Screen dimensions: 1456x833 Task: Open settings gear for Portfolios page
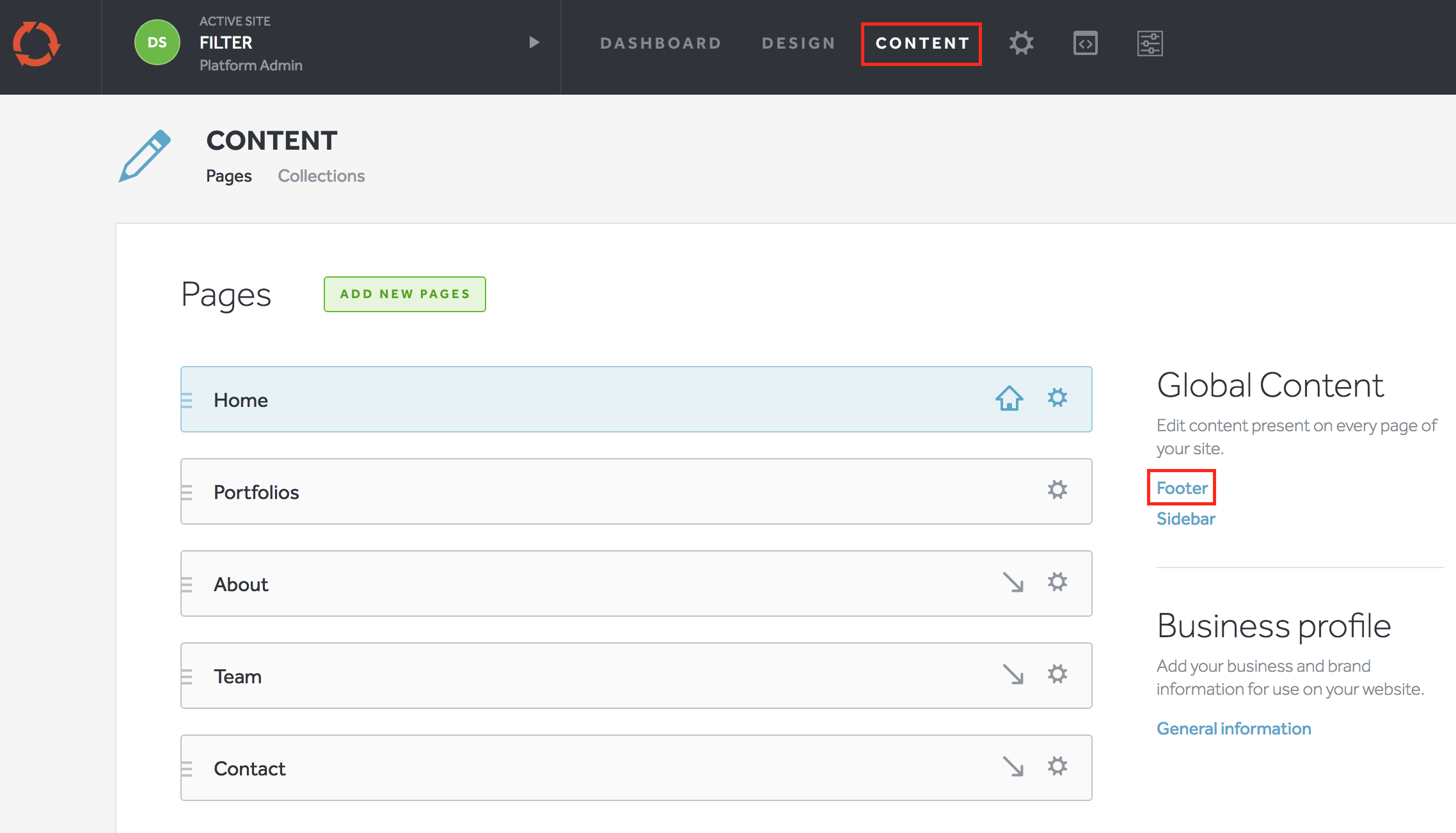1057,490
